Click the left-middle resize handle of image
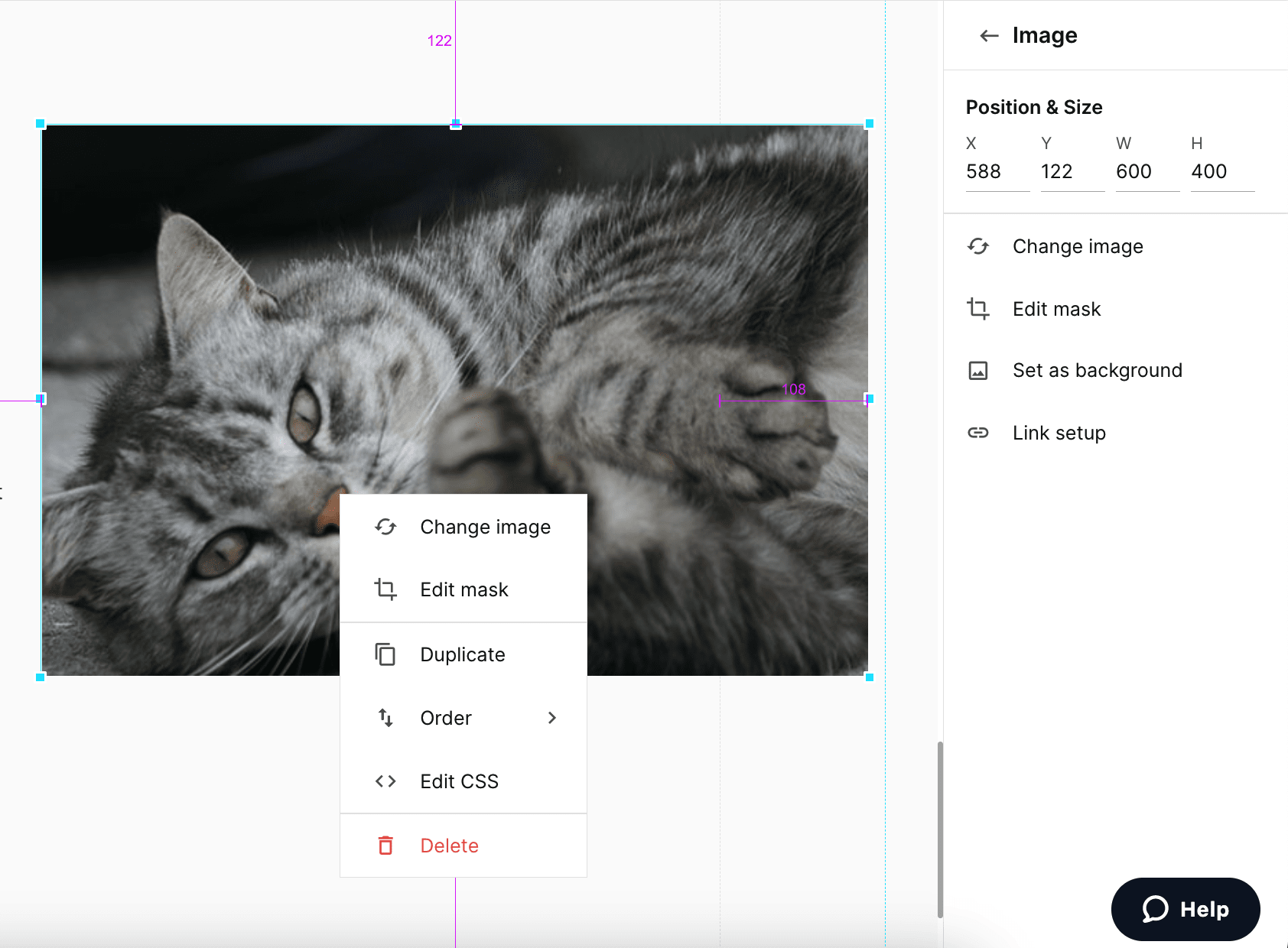Screen dimensions: 1288x948 click(41, 398)
